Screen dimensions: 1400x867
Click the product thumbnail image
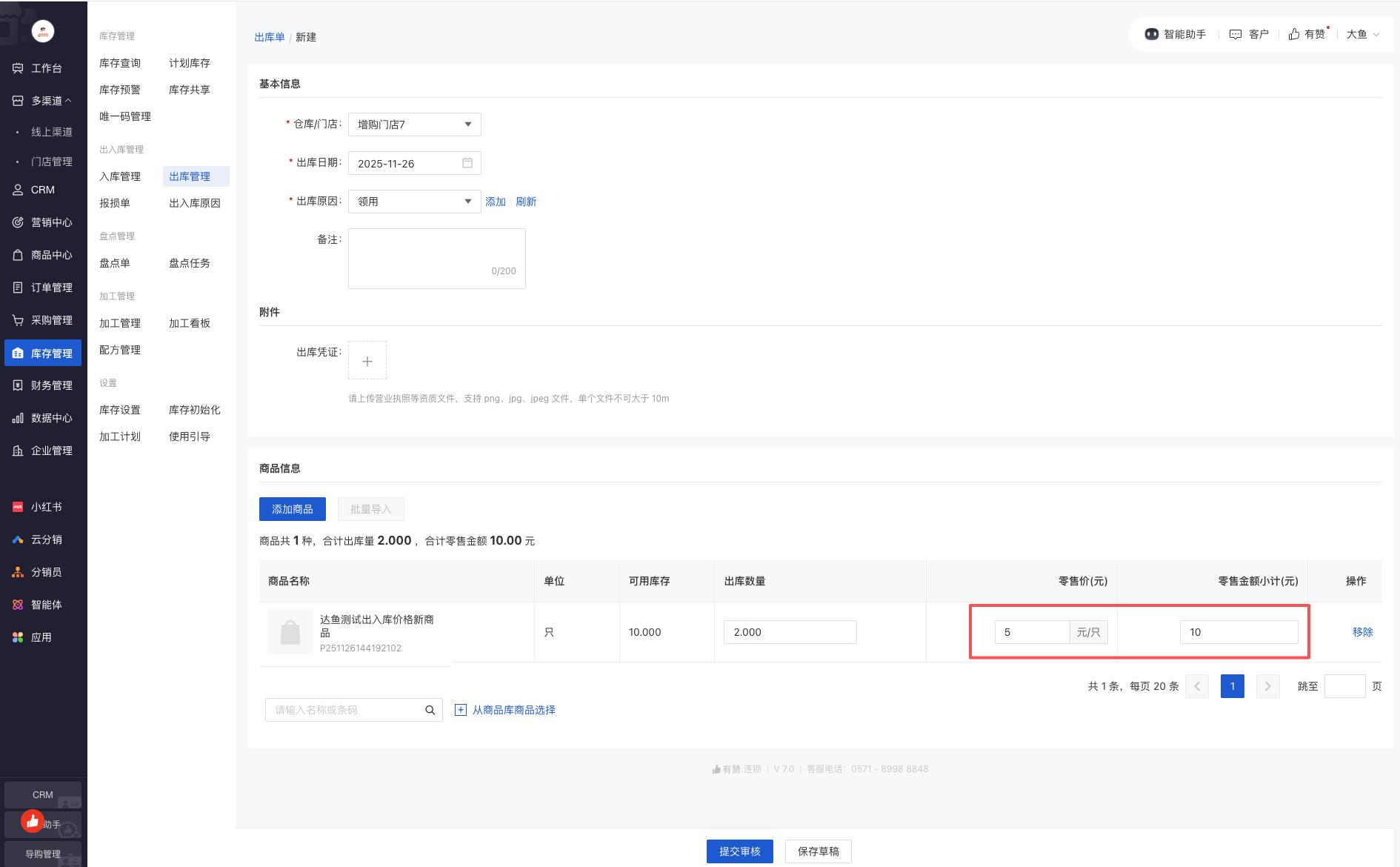tap(290, 632)
